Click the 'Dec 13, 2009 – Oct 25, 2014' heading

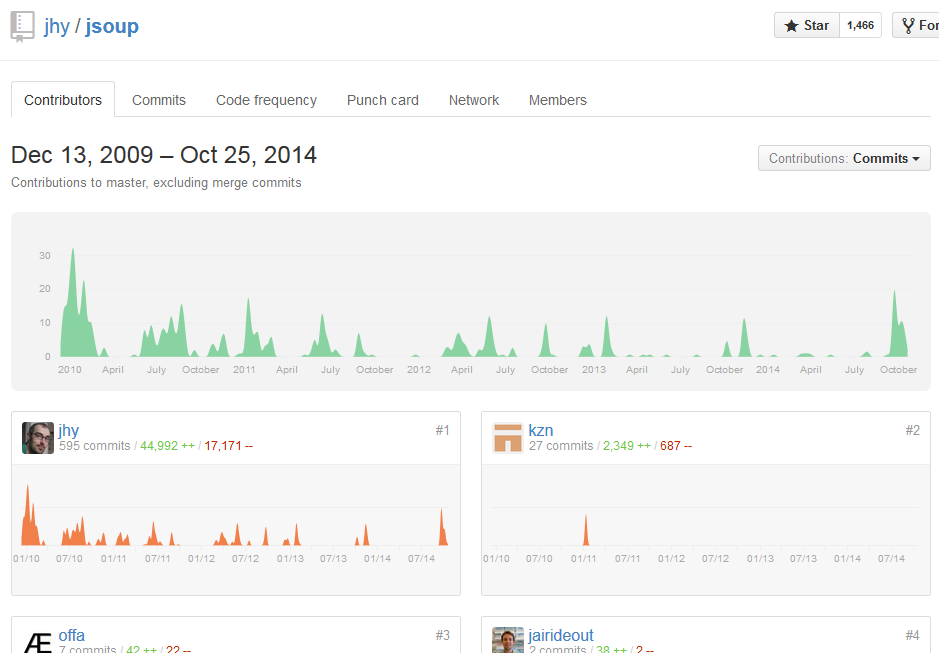coord(163,155)
